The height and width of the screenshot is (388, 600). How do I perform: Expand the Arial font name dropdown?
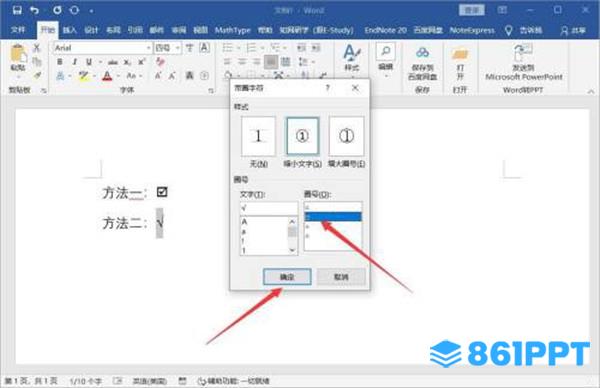(148, 48)
